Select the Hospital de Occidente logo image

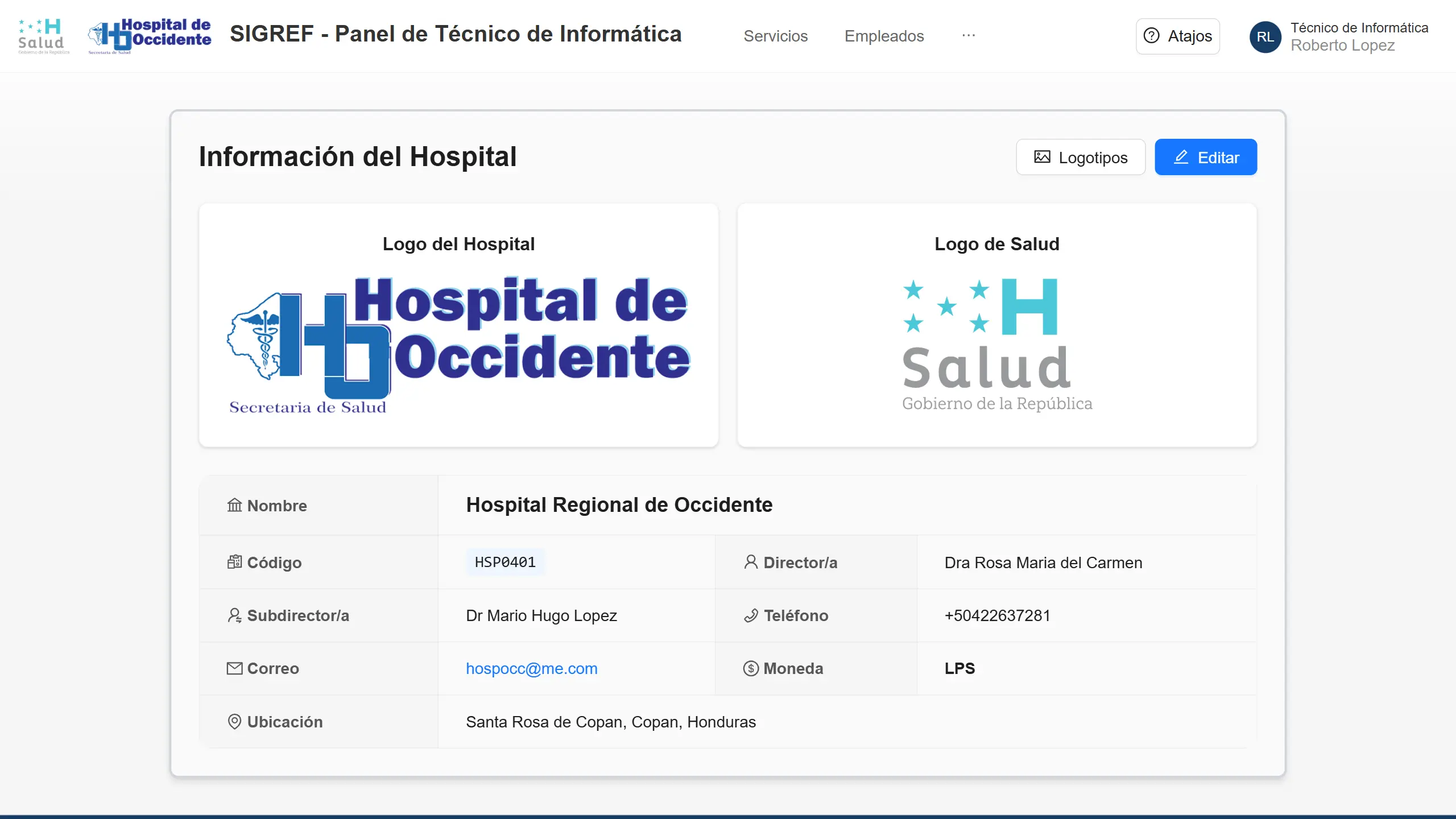pyautogui.click(x=458, y=345)
